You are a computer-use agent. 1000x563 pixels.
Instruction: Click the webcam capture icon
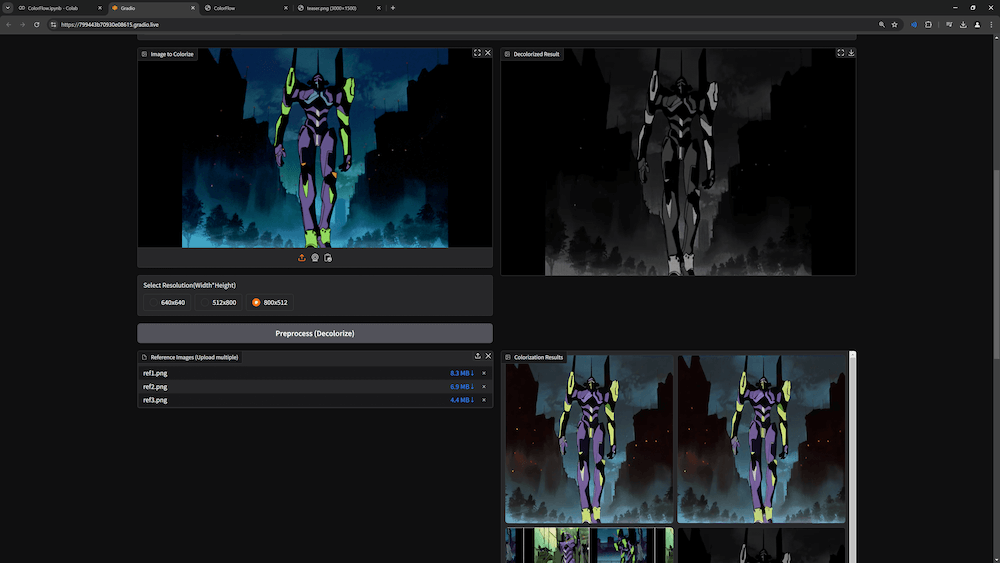pyautogui.click(x=315, y=258)
